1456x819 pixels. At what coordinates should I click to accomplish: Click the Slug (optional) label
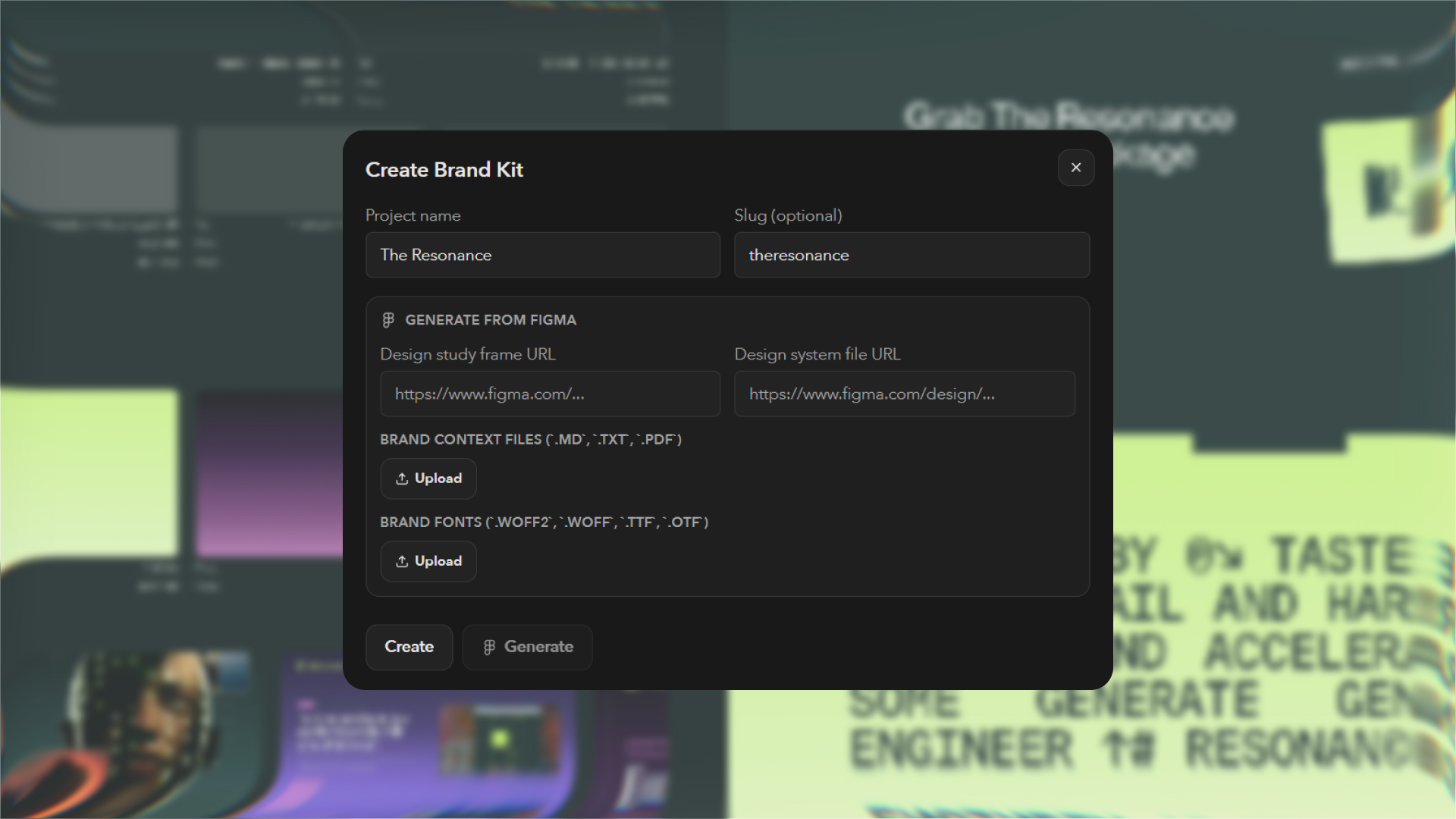tap(788, 215)
